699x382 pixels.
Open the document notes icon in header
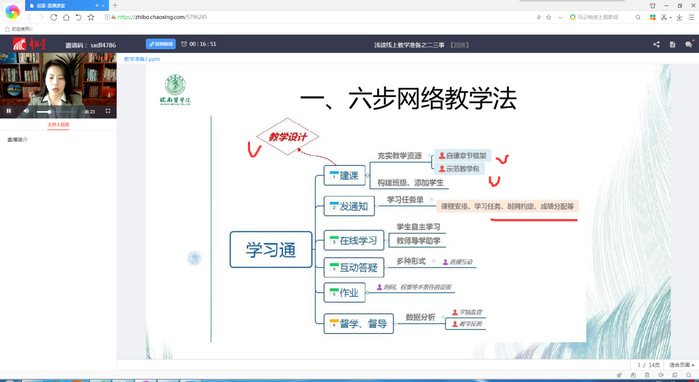[x=673, y=45]
